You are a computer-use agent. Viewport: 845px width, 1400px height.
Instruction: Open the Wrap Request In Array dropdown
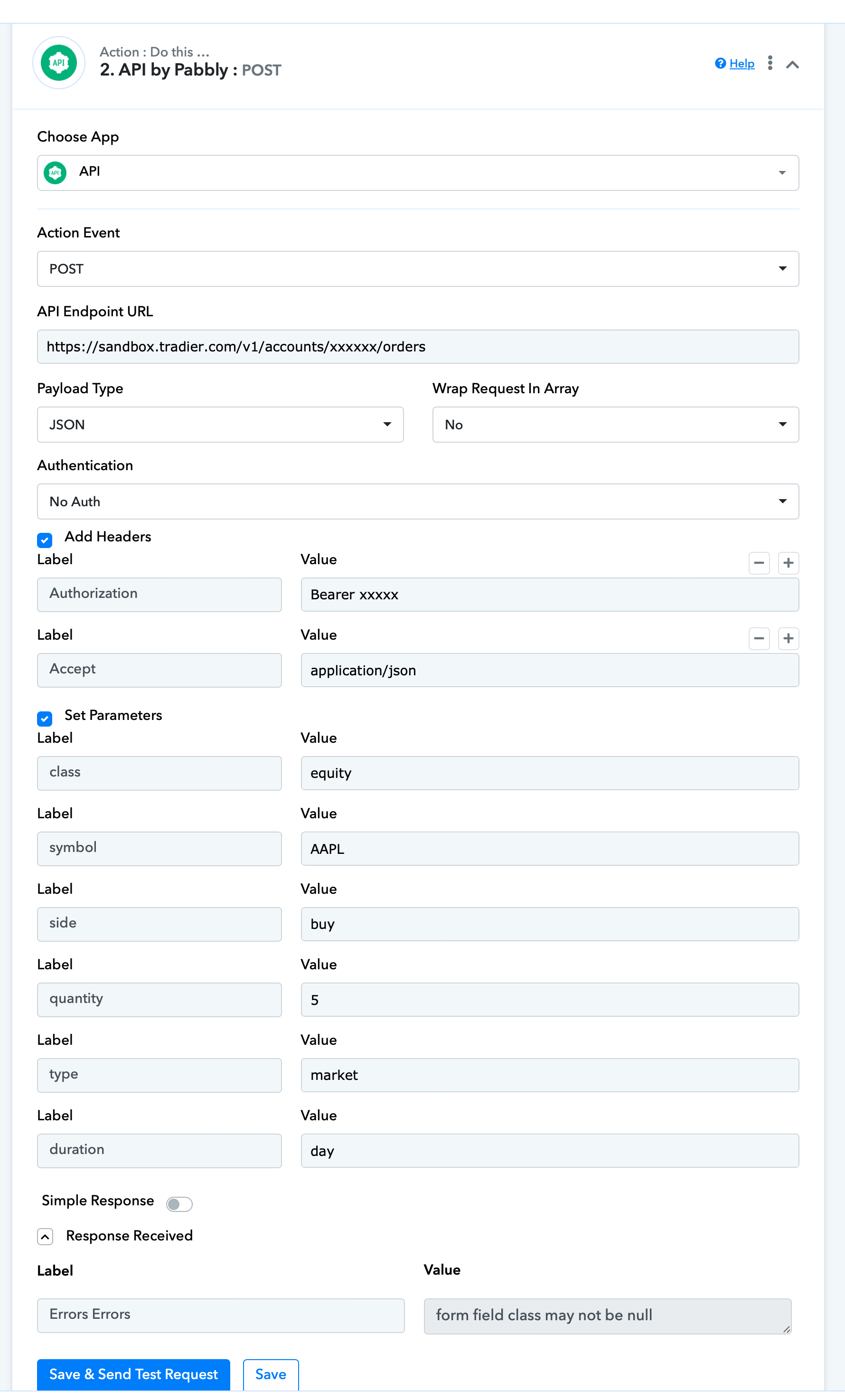pos(616,425)
